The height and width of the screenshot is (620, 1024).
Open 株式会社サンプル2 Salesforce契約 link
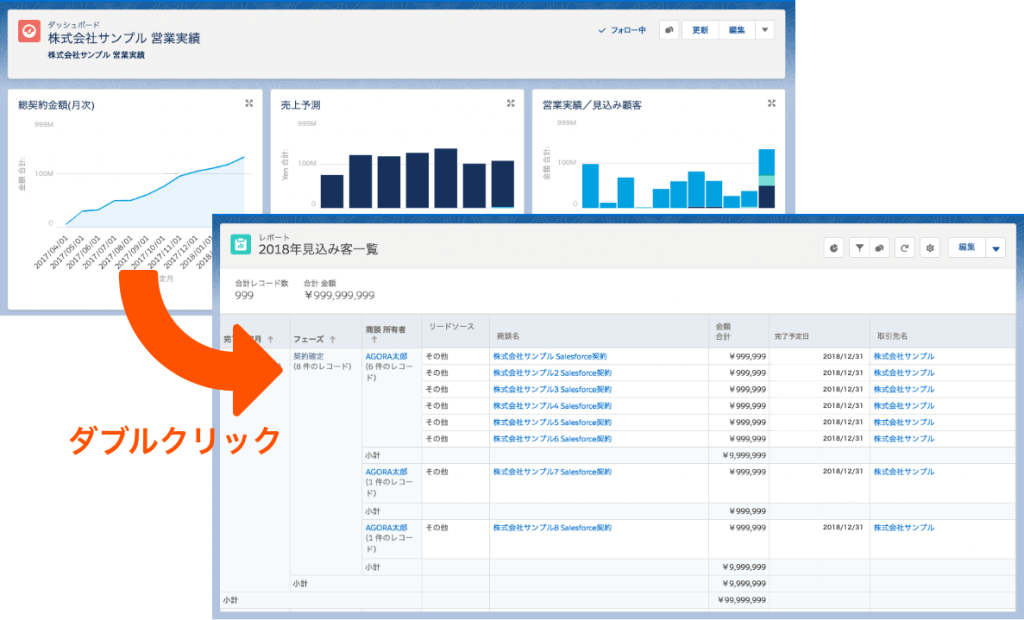552,373
